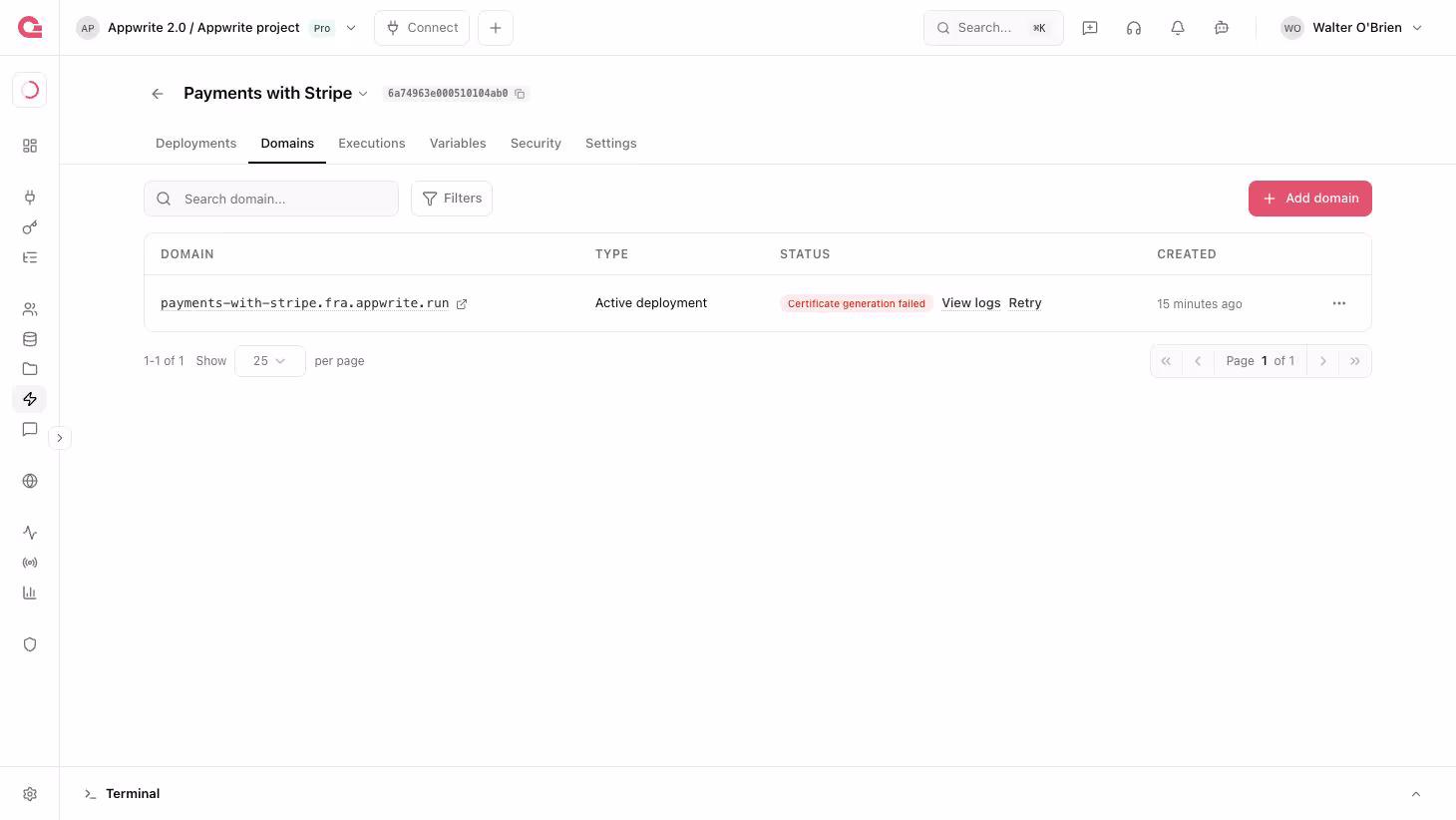Go to last page of domains
Screen dimensions: 1456x820
1355,361
